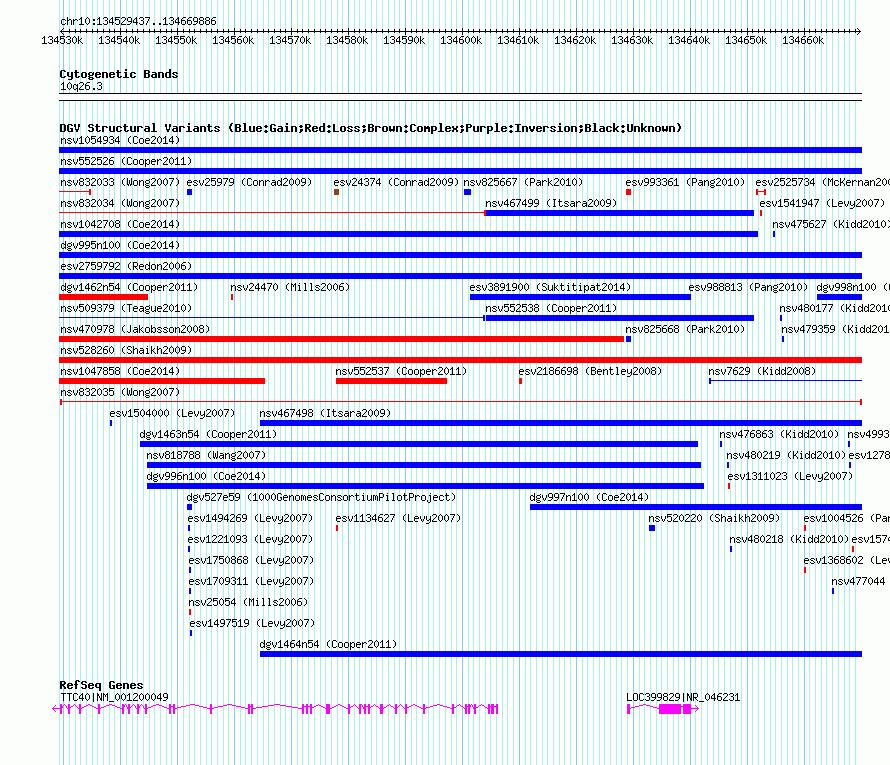Viewport: 890px width, 765px height.
Task: Open the nsv832035 (Wong2007) label
Action: pyautogui.click(x=120, y=392)
